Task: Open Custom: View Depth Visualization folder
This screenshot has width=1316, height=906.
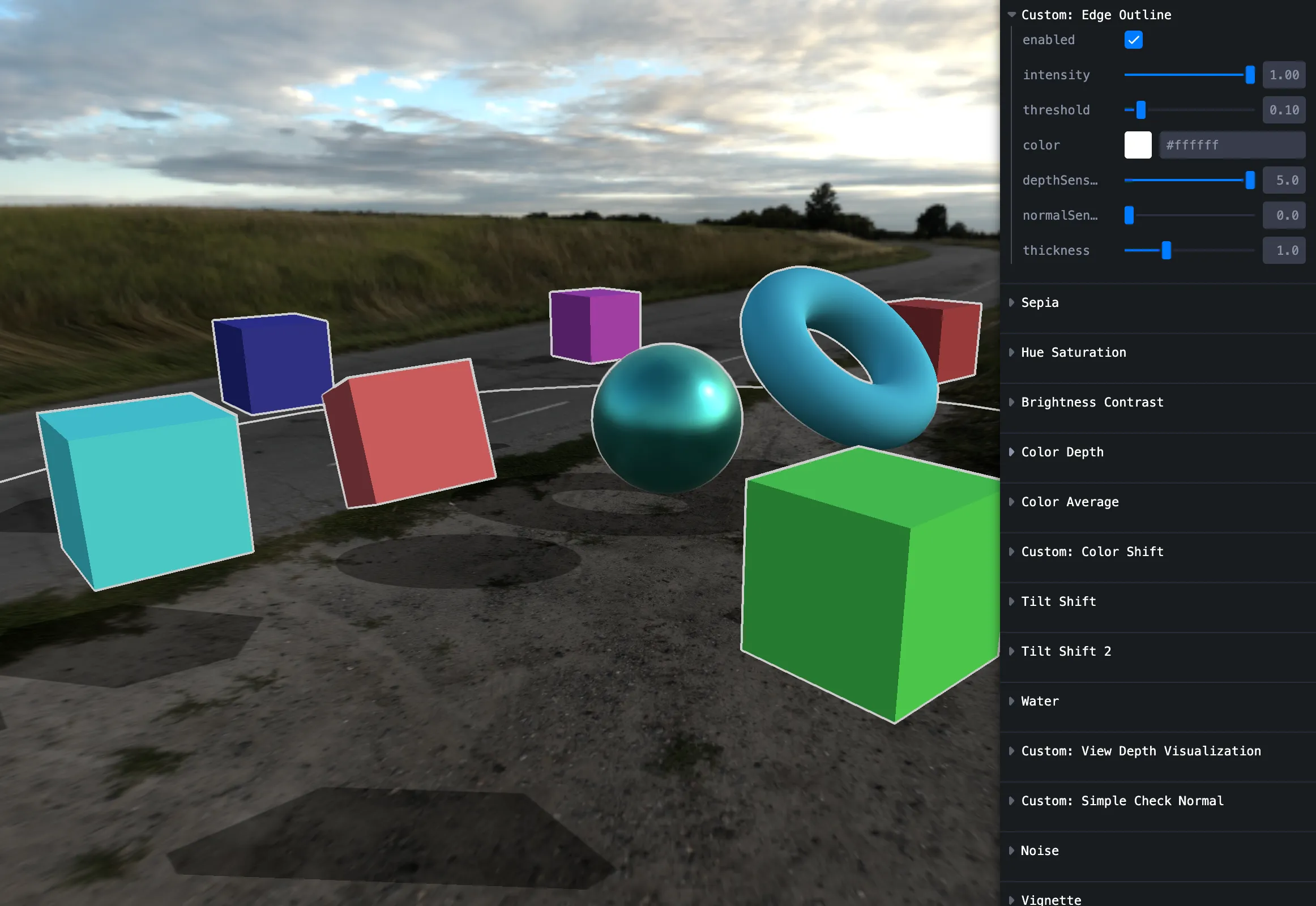Action: click(x=1140, y=751)
